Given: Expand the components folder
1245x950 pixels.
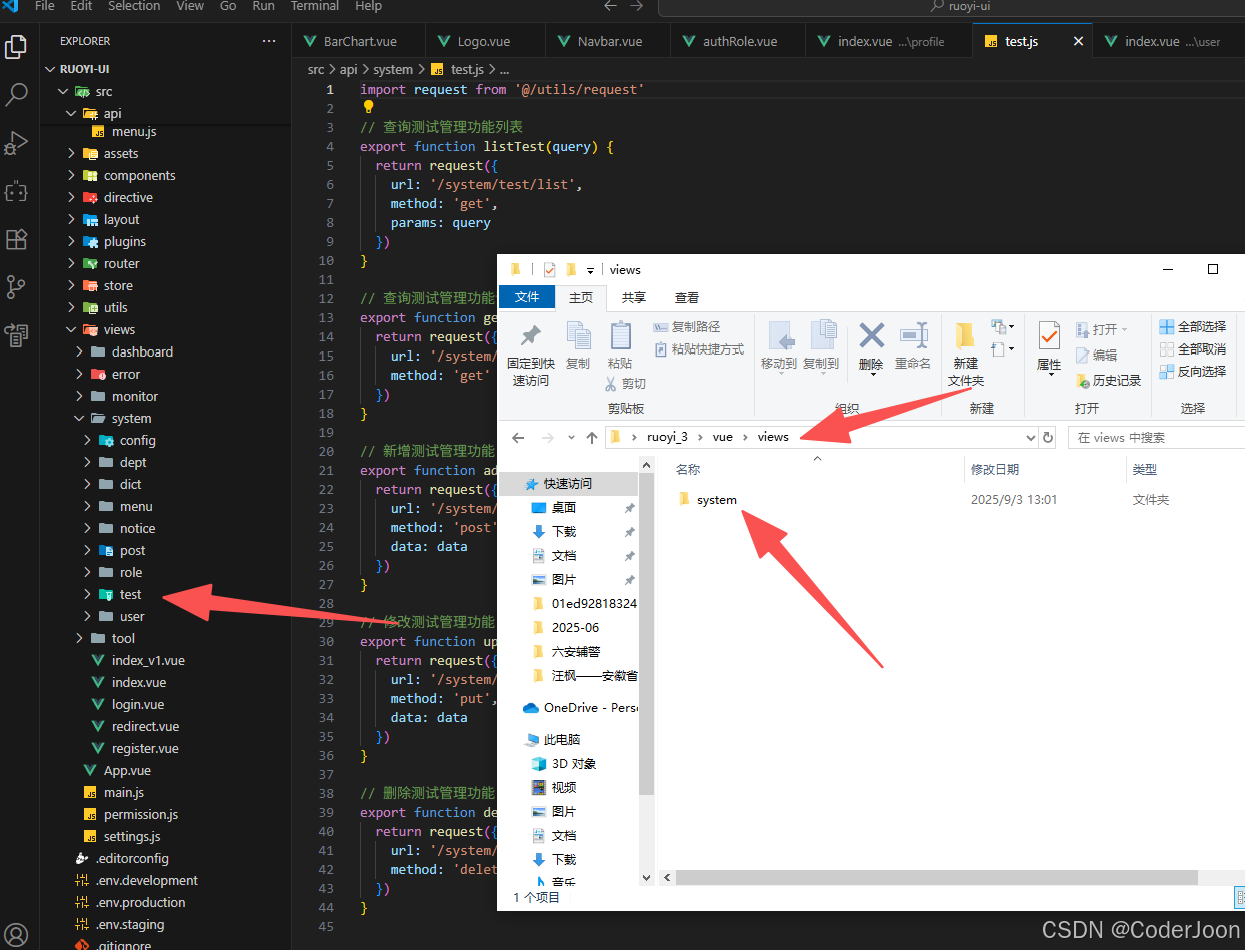Looking at the screenshot, I should [72, 176].
